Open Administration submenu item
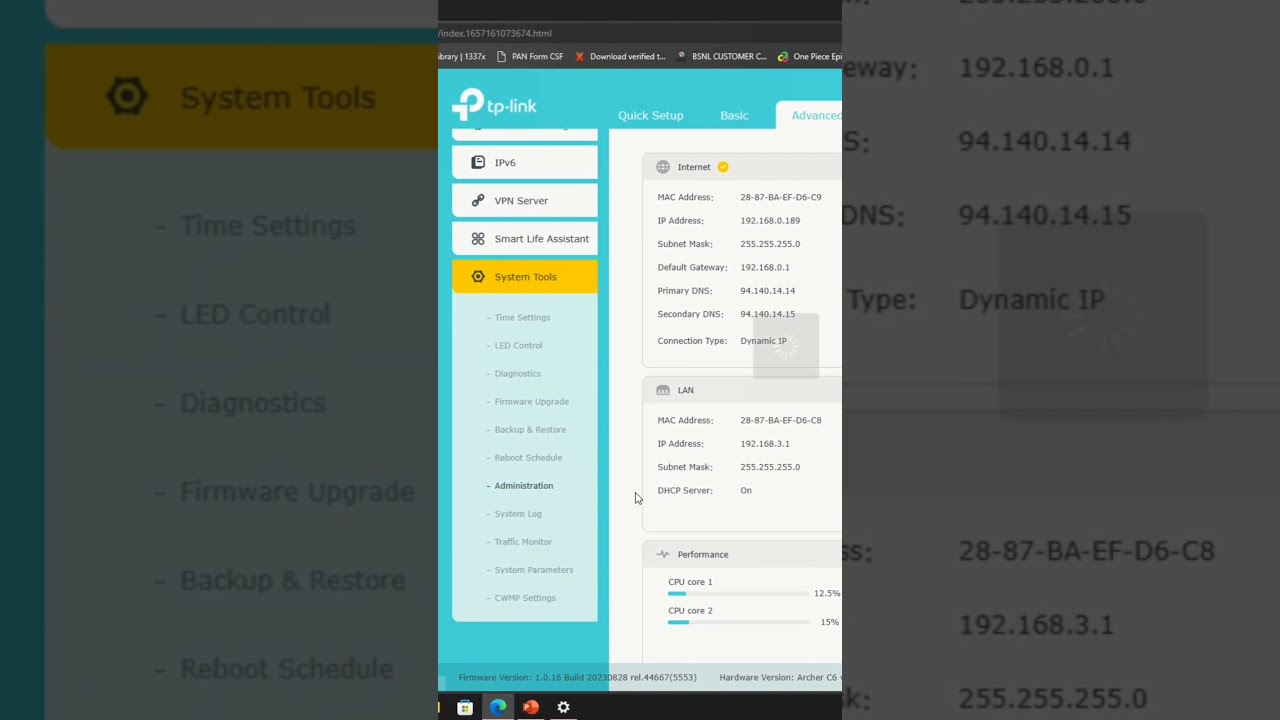The image size is (1280, 720). pyautogui.click(x=523, y=485)
